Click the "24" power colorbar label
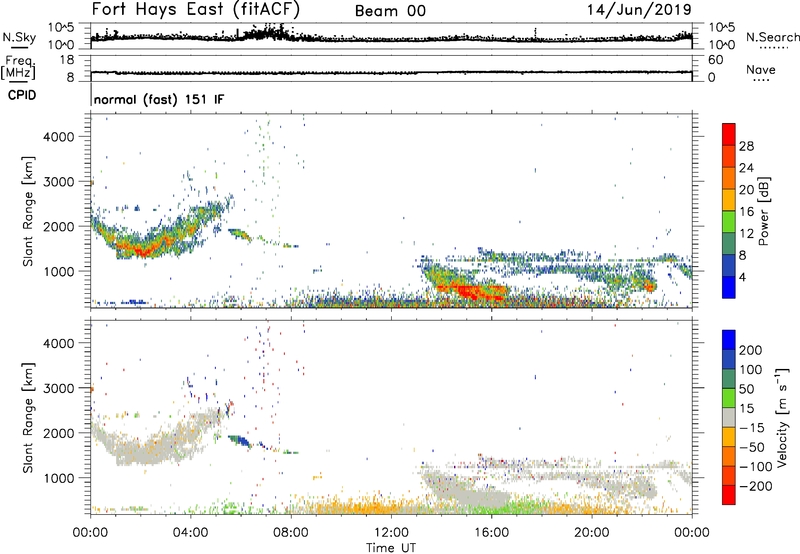The height and width of the screenshot is (554, 800). tap(746, 168)
